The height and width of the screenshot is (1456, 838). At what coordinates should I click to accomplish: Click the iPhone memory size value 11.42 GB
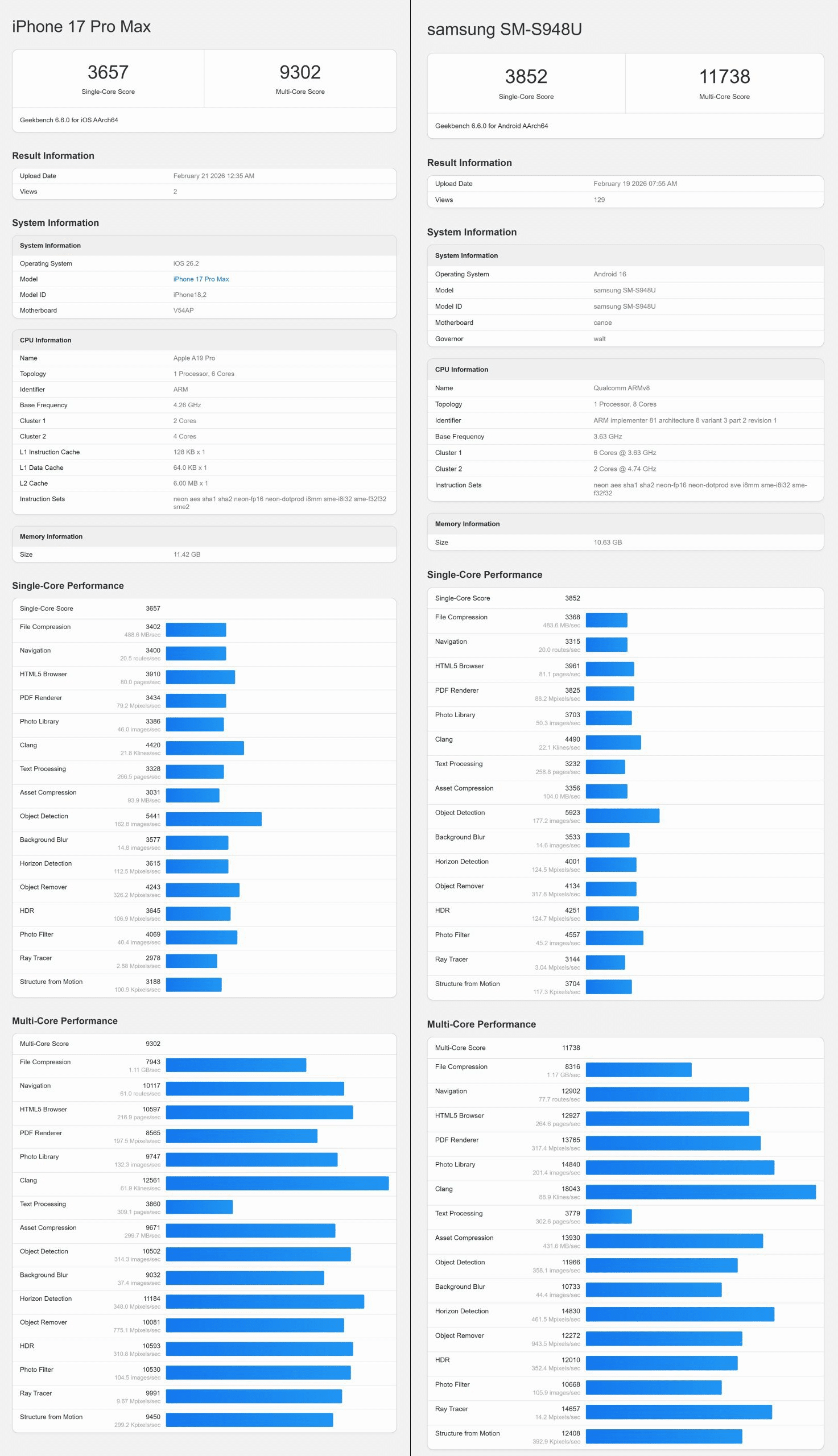187,555
